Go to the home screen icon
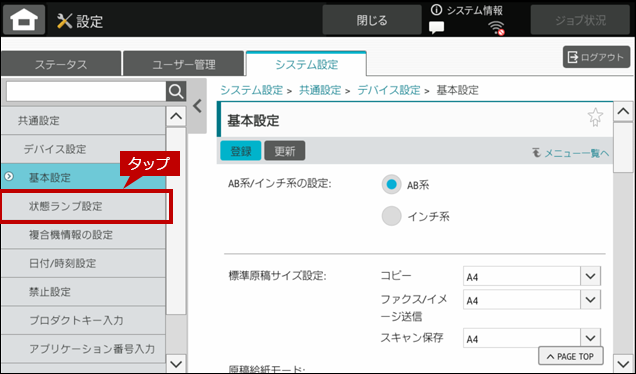636x374 pixels. [x=24, y=20]
